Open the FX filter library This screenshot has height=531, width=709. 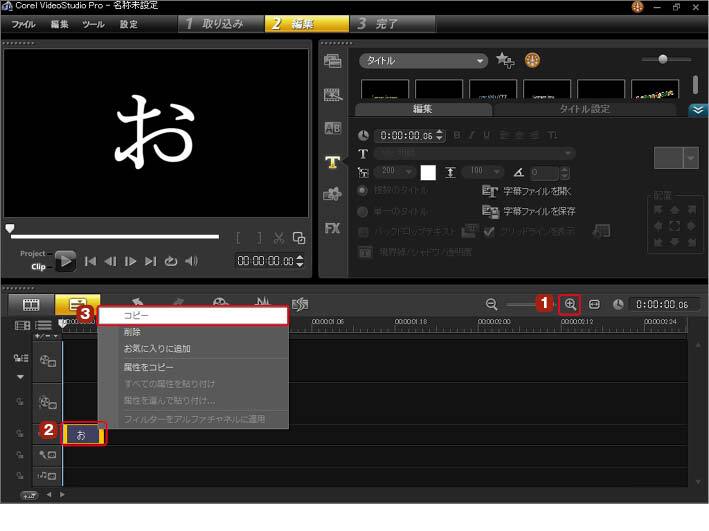tap(332, 228)
